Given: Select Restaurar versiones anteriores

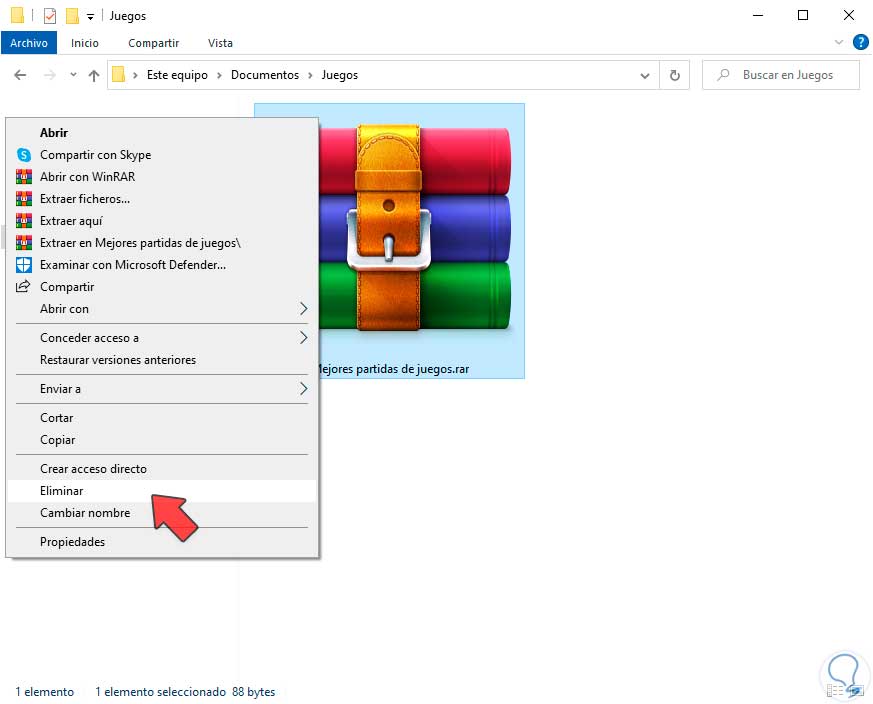Looking at the screenshot, I should coord(162,360).
